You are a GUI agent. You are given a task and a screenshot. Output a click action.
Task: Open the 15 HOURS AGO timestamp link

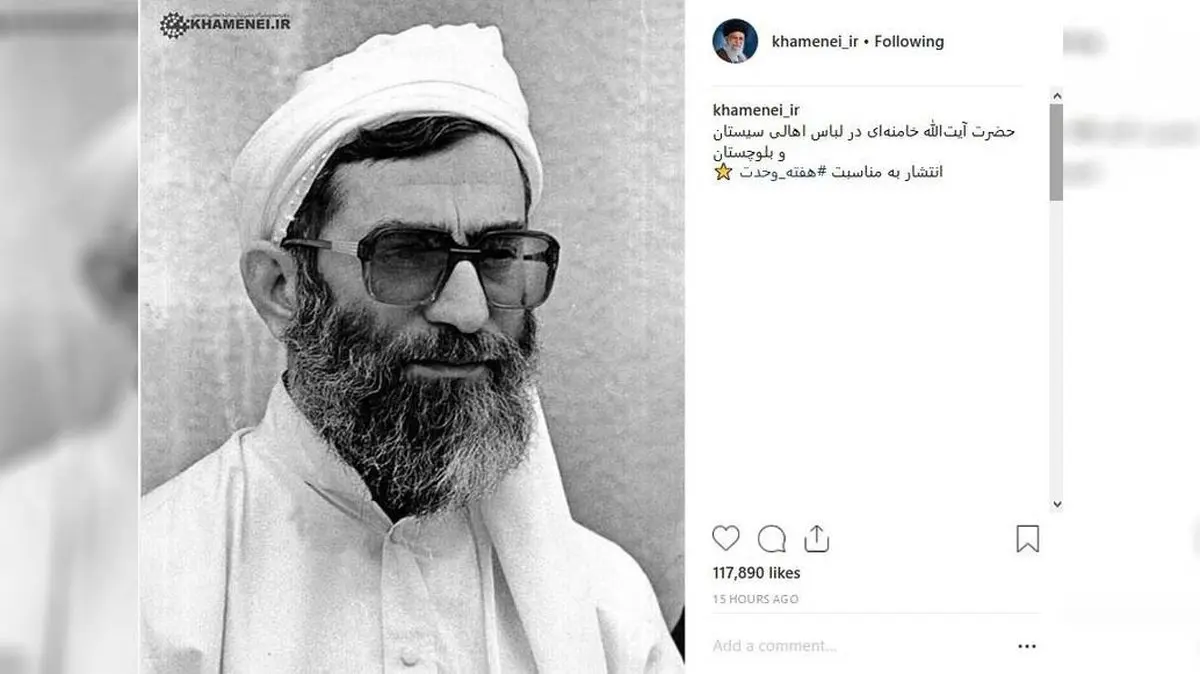point(755,599)
